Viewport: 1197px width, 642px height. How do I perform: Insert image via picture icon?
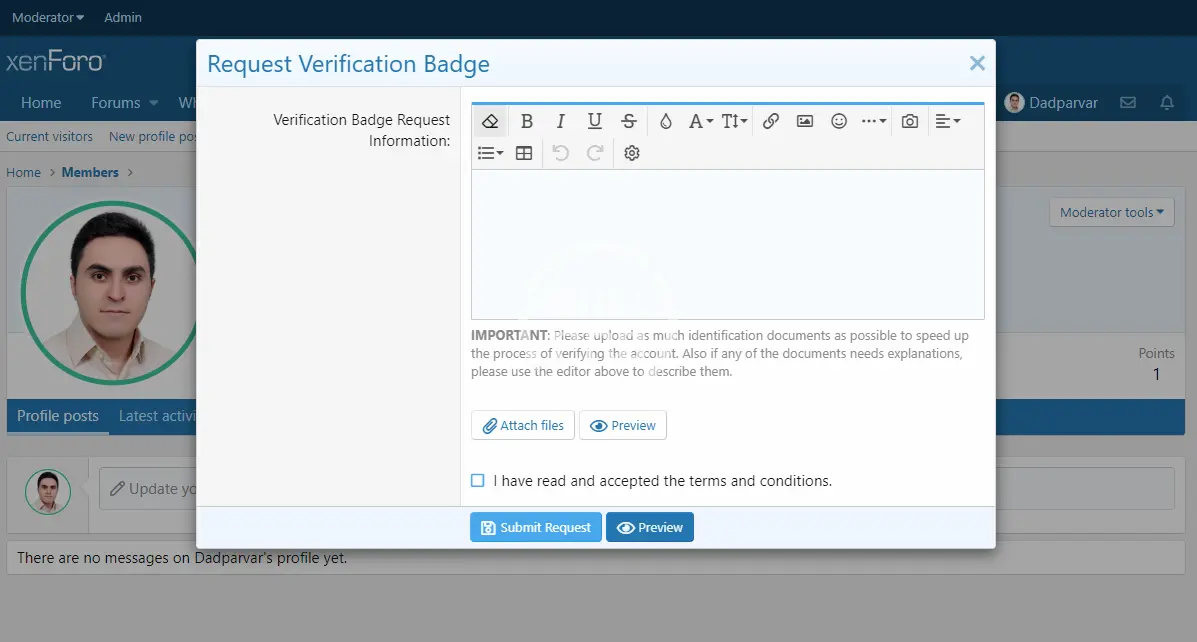click(x=805, y=121)
